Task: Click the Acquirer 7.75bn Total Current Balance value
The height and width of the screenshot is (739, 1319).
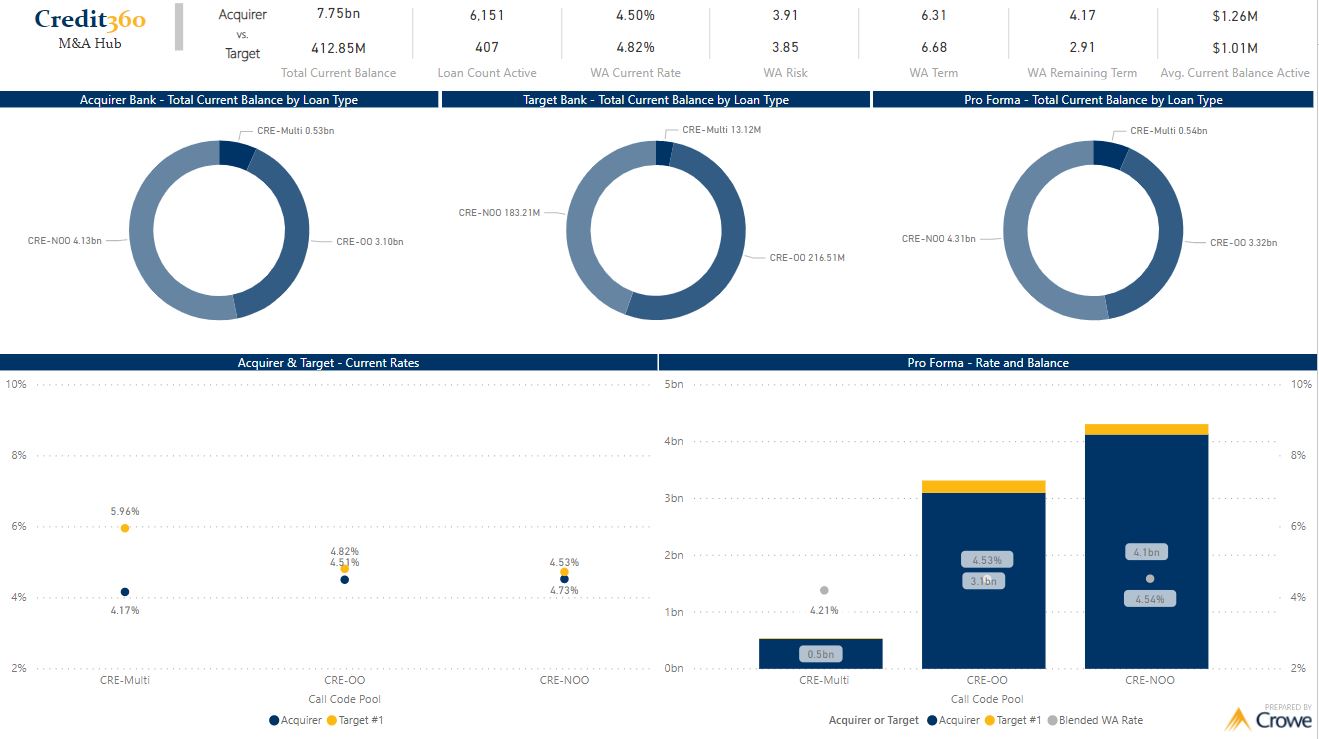Action: [338, 15]
